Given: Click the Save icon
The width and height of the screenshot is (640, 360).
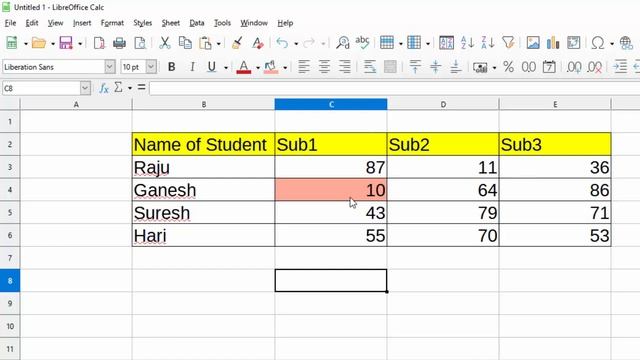Looking at the screenshot, I should click(x=66, y=42).
